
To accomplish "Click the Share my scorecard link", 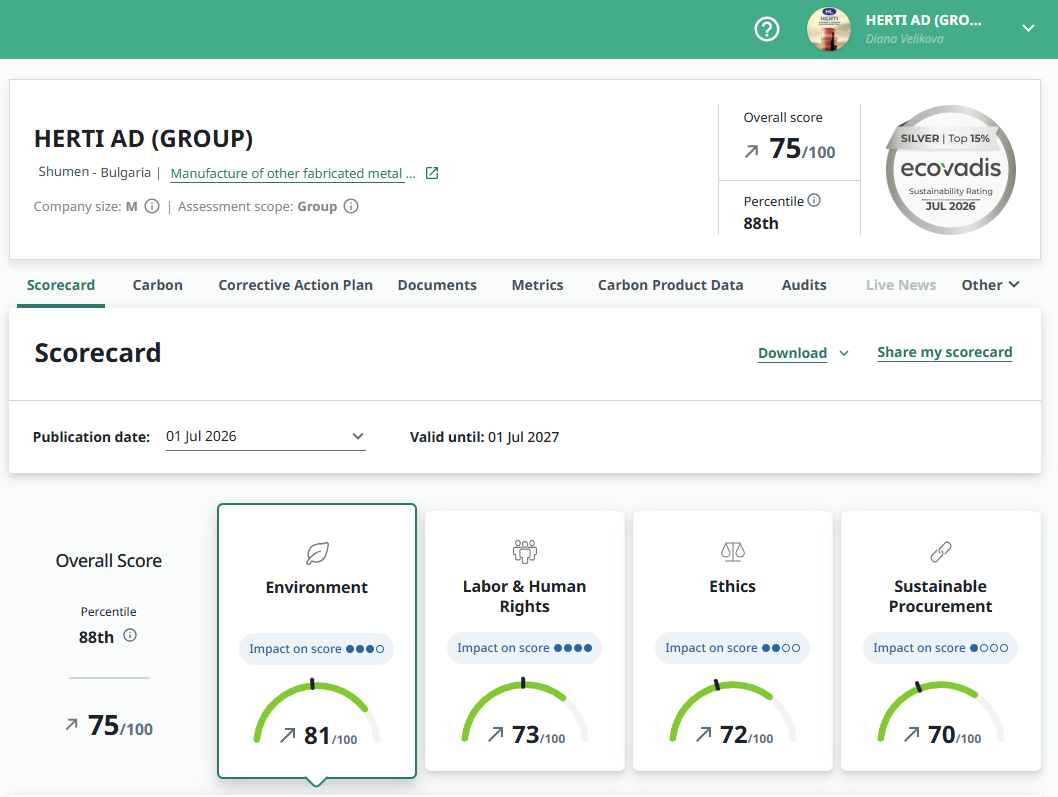I will pos(945,352).
